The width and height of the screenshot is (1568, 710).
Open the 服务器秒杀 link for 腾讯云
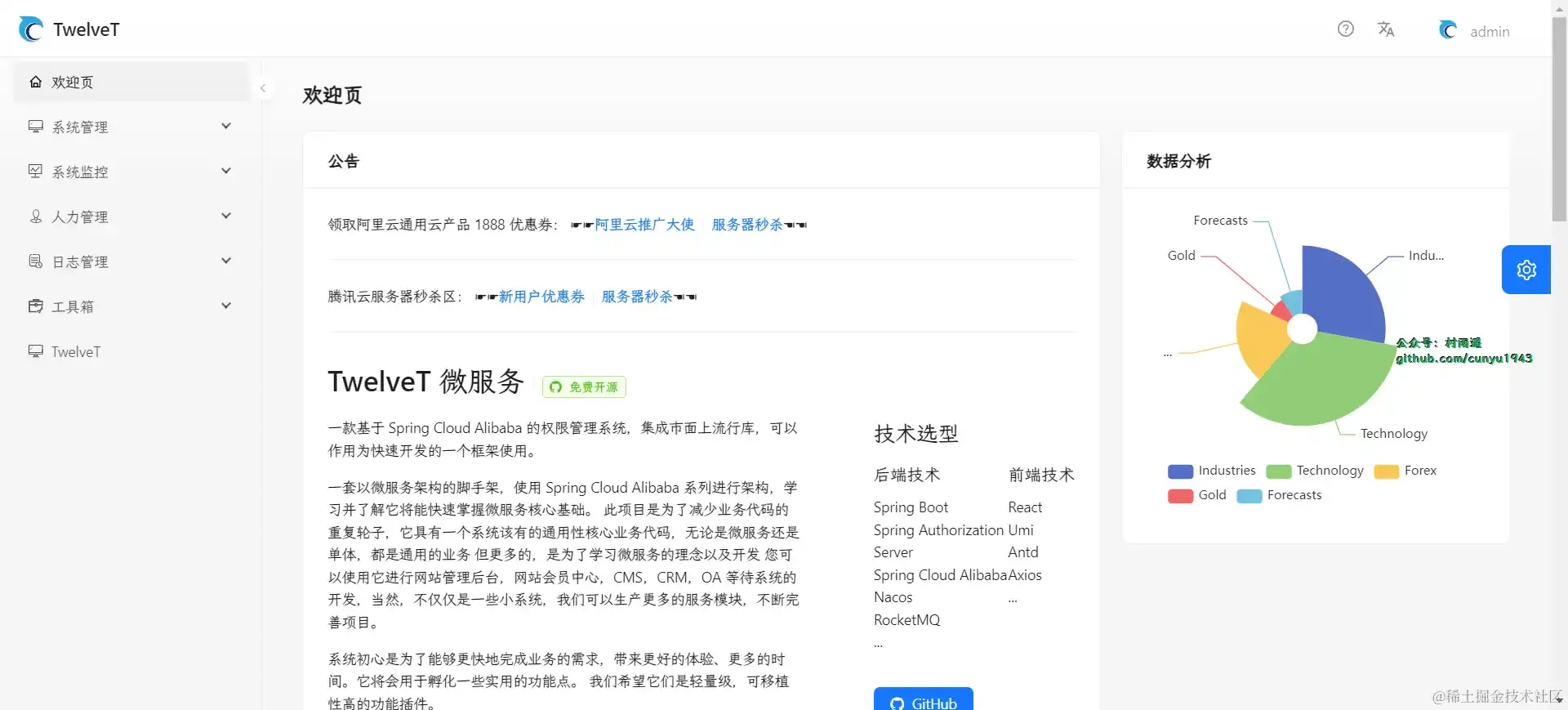point(637,297)
